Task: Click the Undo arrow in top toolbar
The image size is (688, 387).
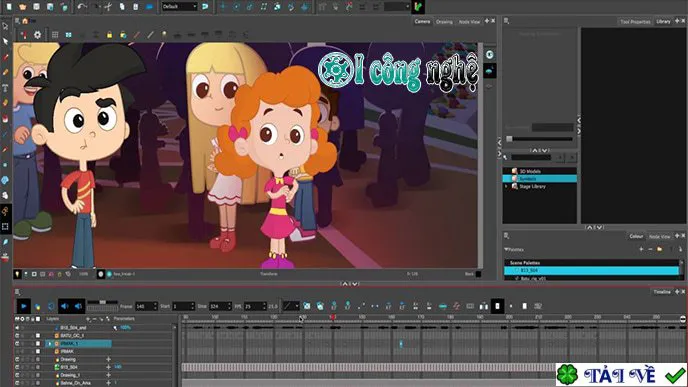Action: point(82,7)
